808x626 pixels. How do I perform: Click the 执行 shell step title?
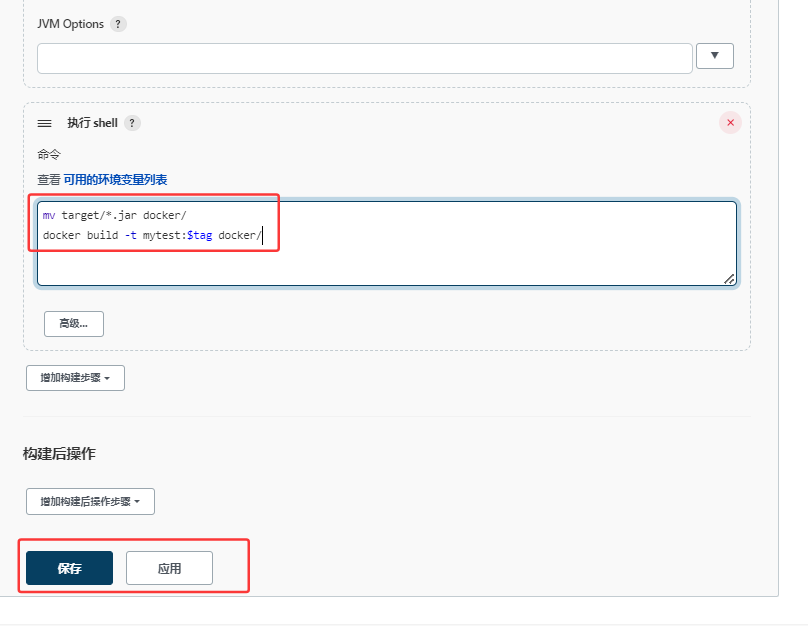[x=93, y=123]
